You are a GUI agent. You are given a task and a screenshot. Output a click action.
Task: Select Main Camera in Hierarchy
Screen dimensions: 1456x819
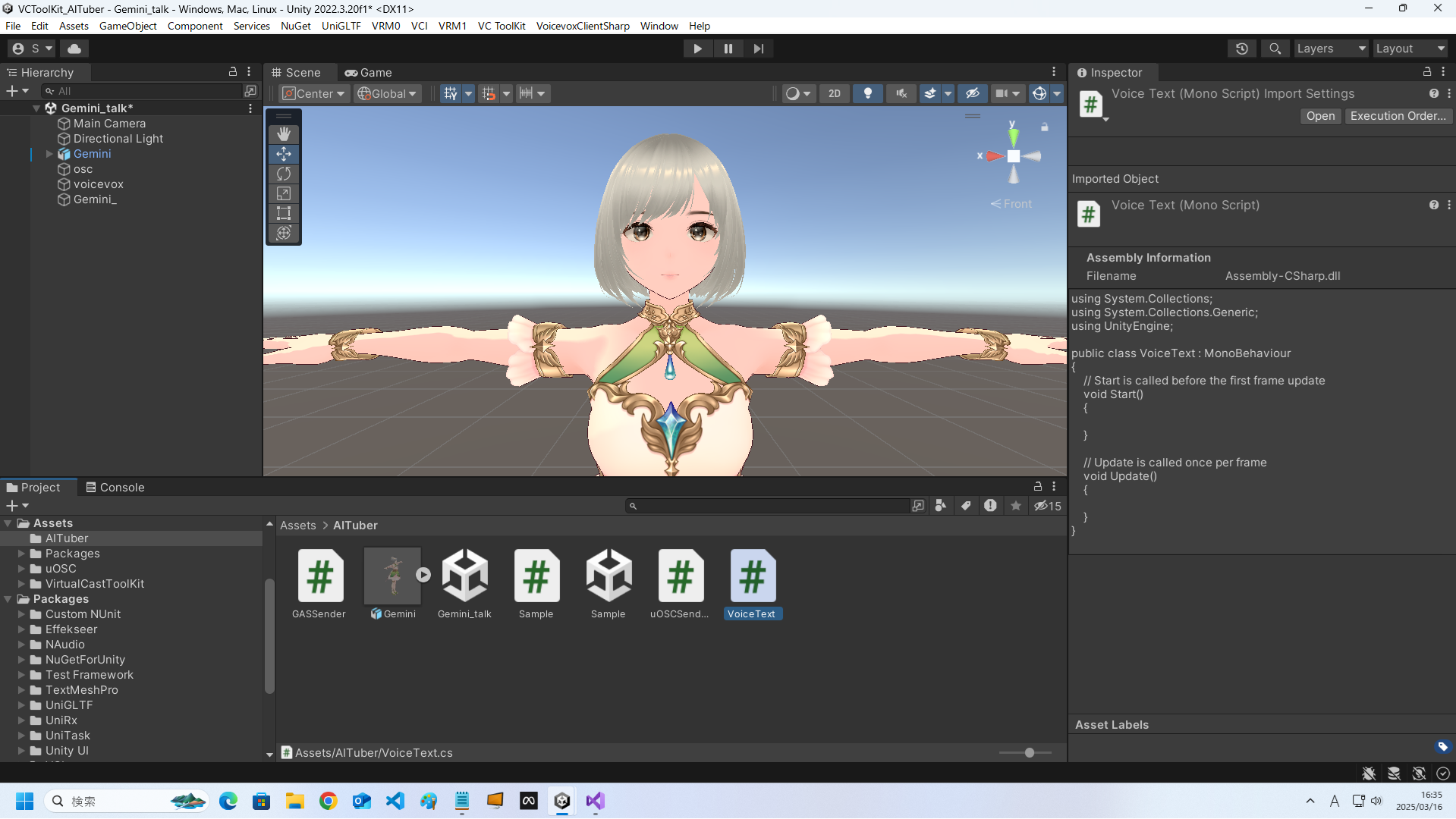[x=109, y=124]
